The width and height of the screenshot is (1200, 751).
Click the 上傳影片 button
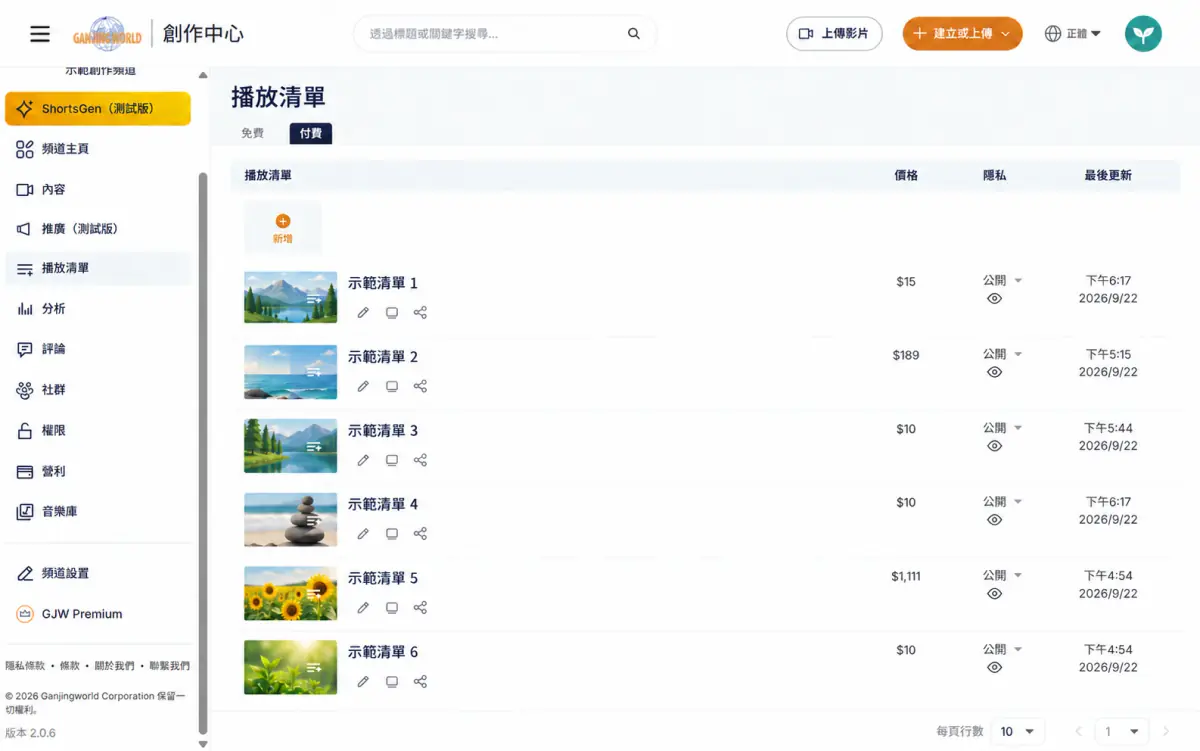coord(835,34)
